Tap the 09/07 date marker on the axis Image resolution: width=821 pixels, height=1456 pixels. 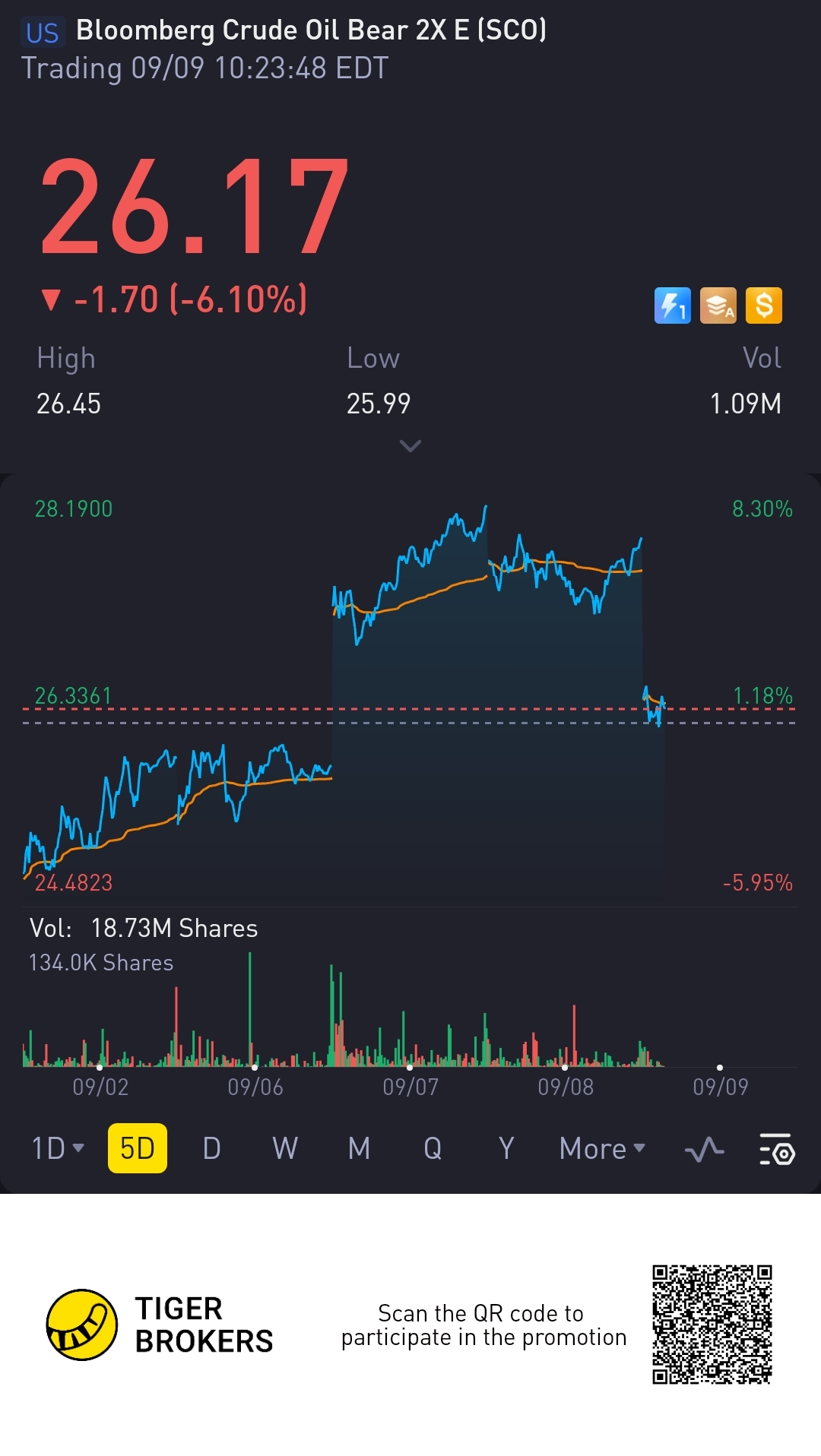410,1087
